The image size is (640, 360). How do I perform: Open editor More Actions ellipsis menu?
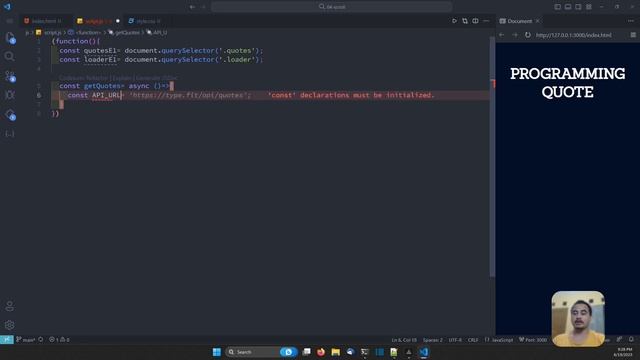point(486,21)
